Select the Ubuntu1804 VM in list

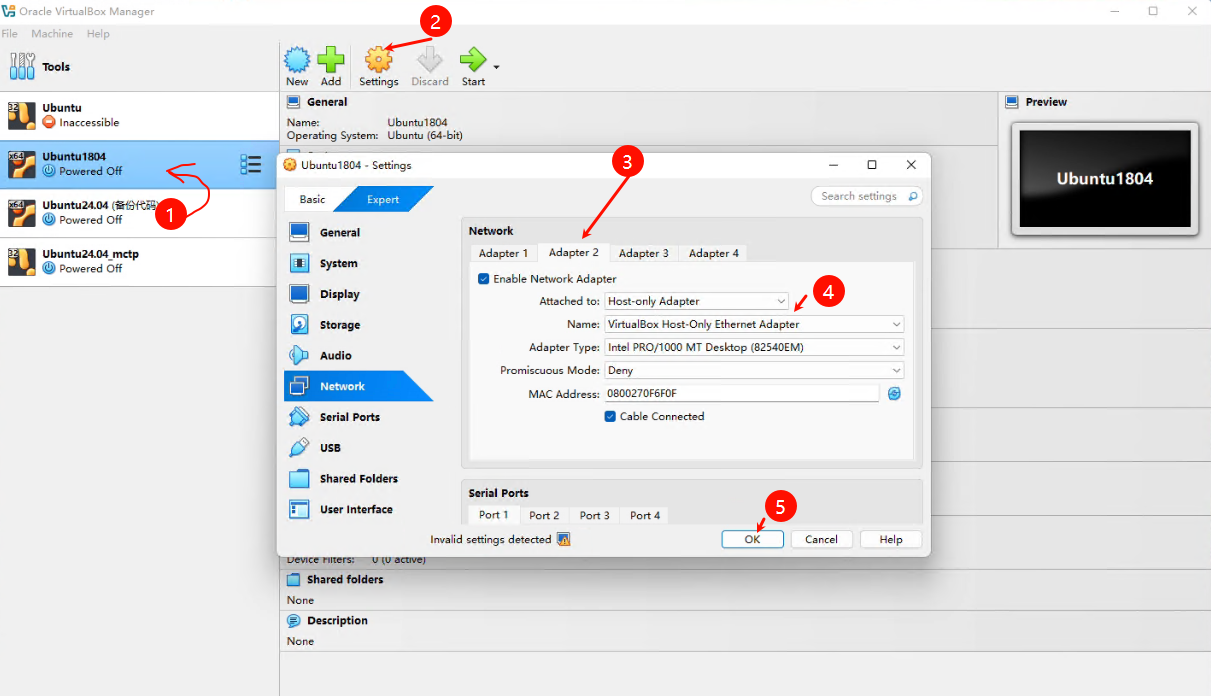point(139,165)
